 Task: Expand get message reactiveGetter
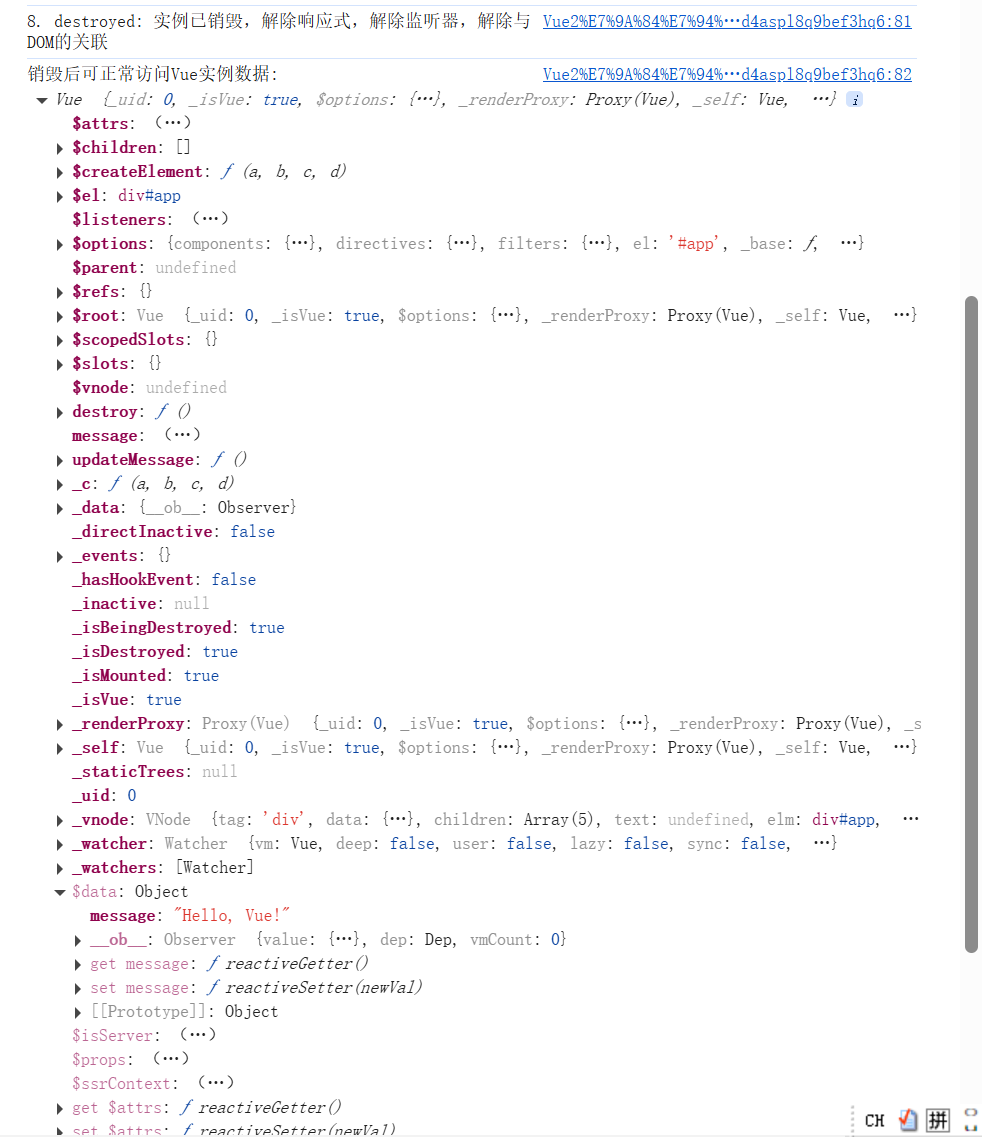78,964
